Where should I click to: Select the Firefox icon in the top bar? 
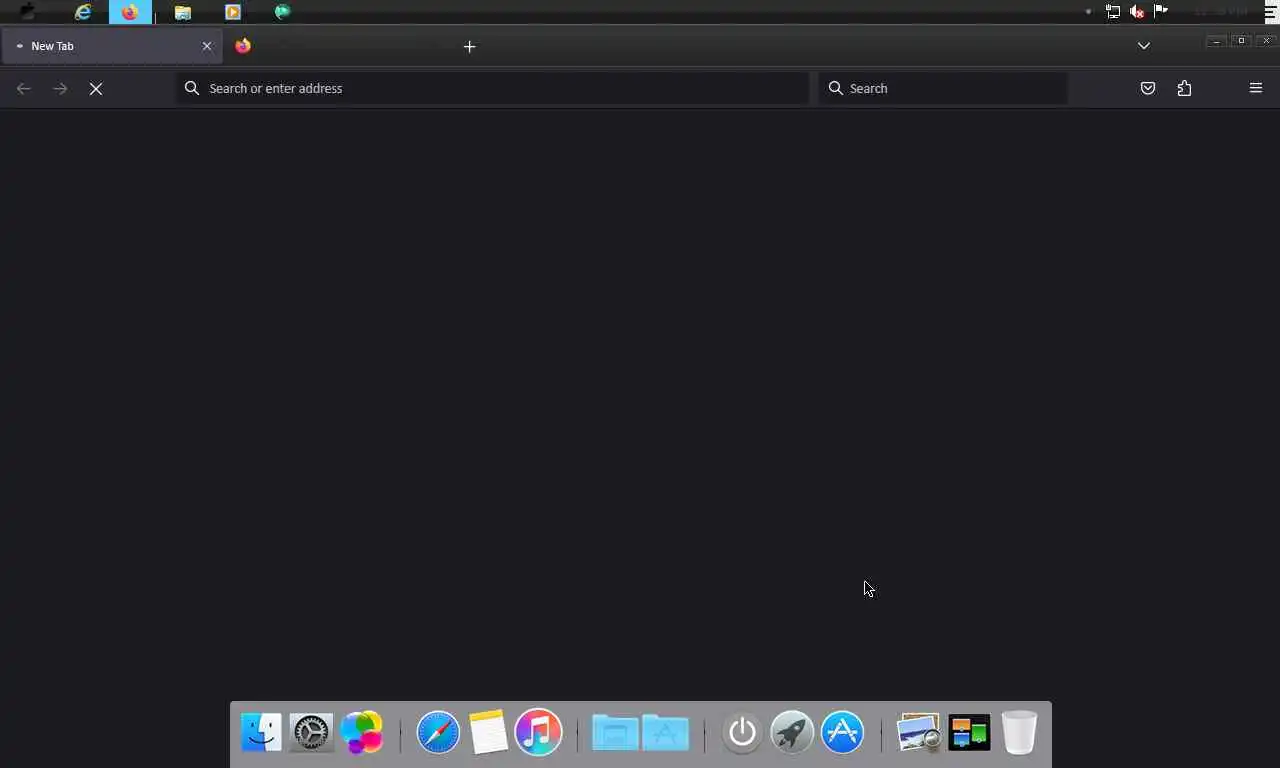130,12
